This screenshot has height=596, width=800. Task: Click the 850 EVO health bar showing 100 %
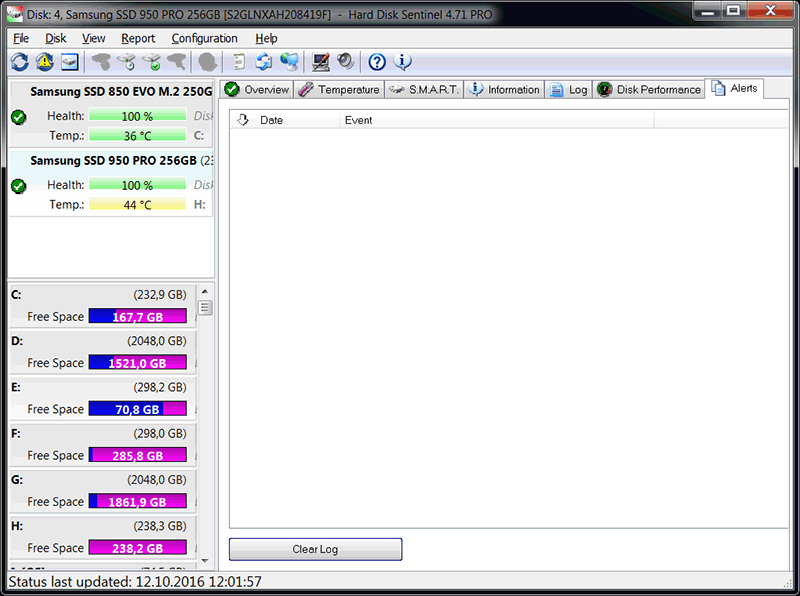[138, 116]
